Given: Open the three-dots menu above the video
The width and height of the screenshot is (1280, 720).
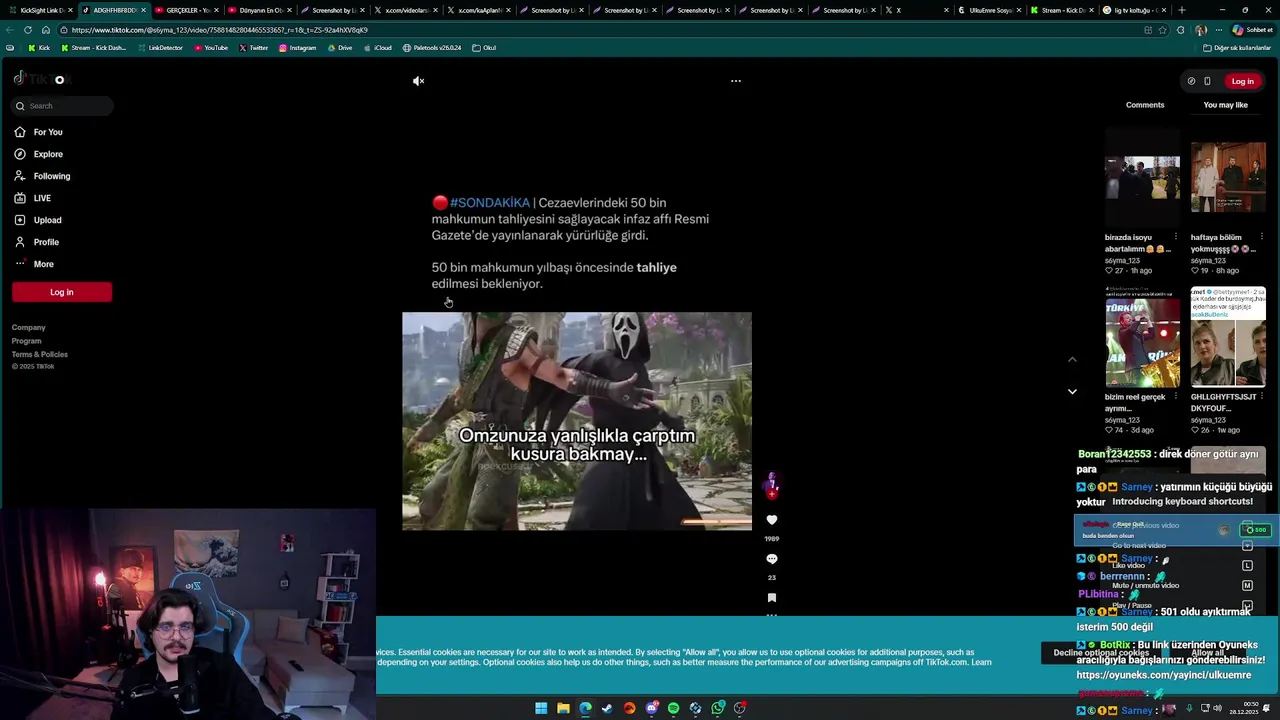Looking at the screenshot, I should point(736,81).
